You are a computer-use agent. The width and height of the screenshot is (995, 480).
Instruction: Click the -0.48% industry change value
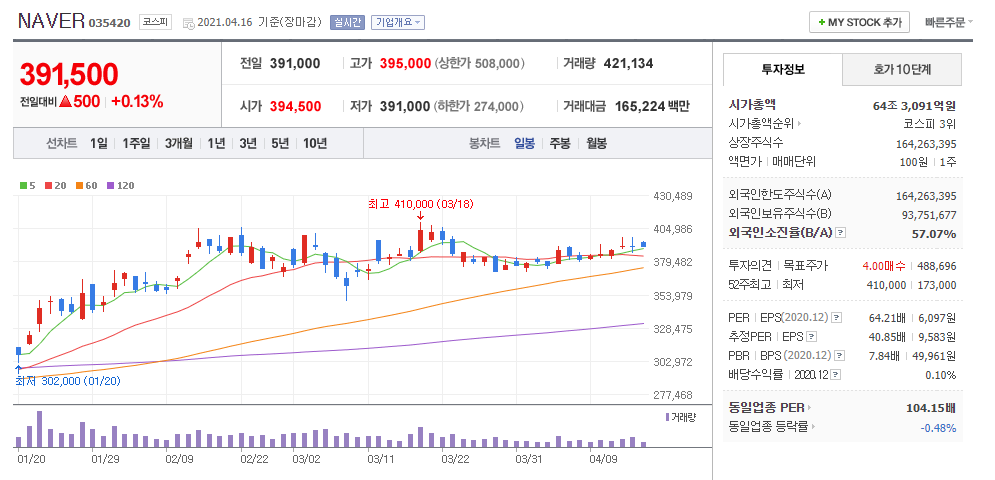click(938, 427)
